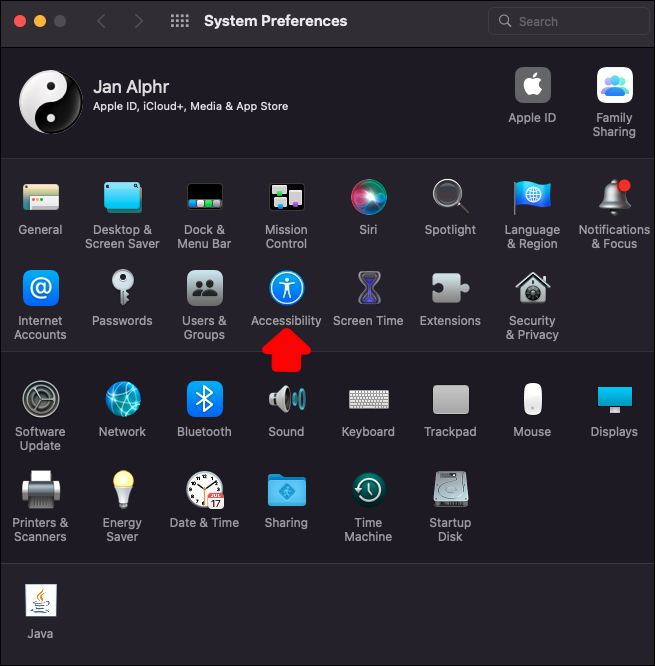Open Screen Time settings

(369, 288)
